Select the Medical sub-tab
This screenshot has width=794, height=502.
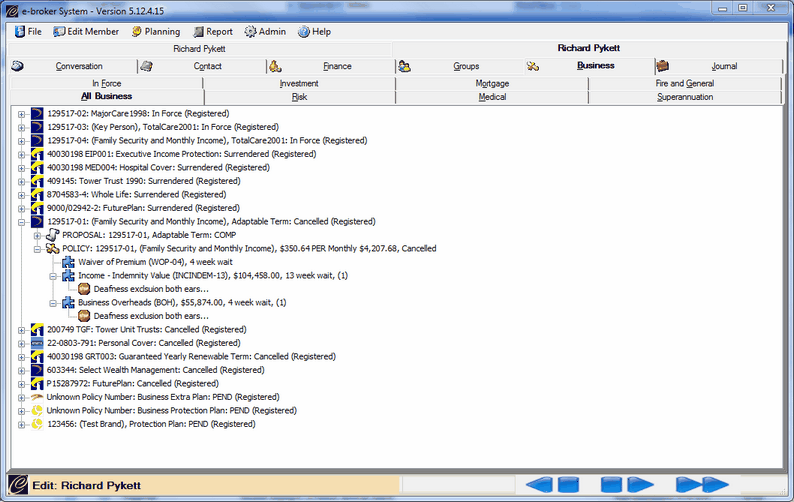click(x=492, y=97)
